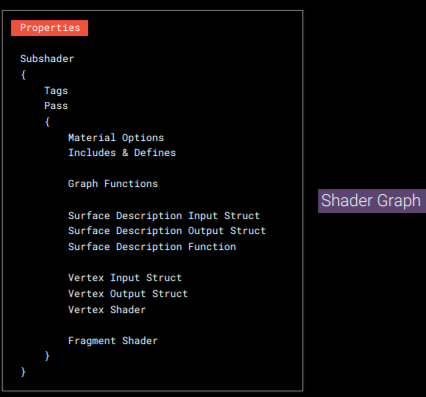Image resolution: width=426 pixels, height=397 pixels.
Task: Click Surface Description Output Struct
Action: [x=167, y=231]
